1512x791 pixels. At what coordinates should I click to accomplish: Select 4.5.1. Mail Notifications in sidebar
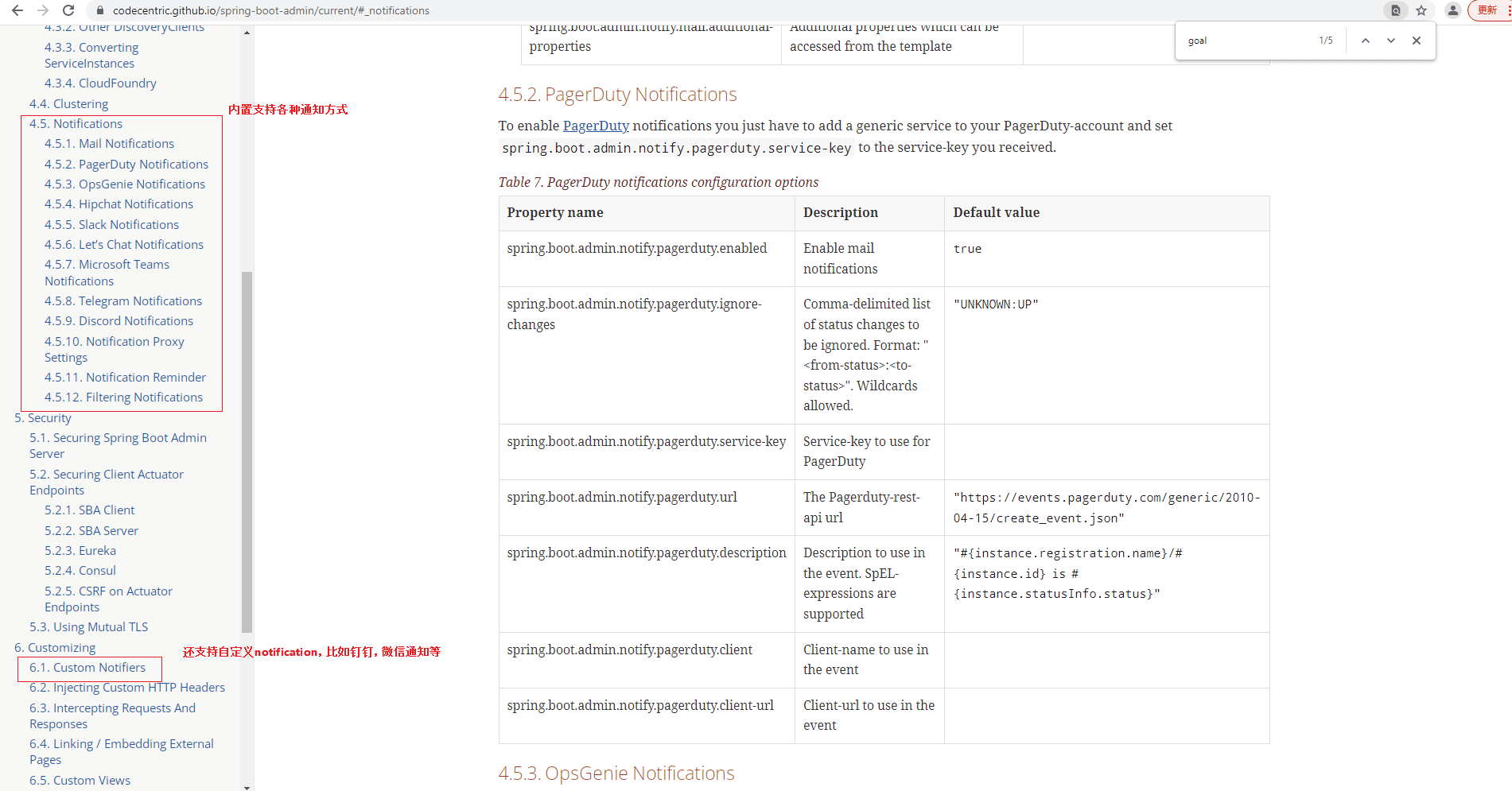[x=109, y=144]
